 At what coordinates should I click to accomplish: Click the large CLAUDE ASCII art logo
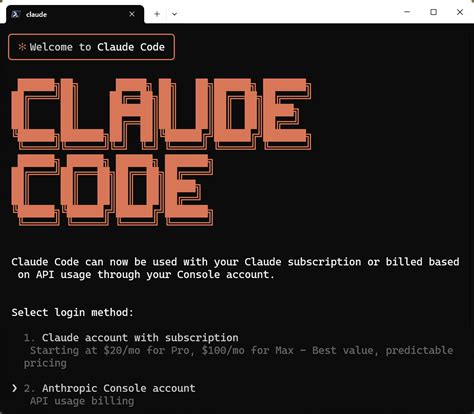click(161, 114)
